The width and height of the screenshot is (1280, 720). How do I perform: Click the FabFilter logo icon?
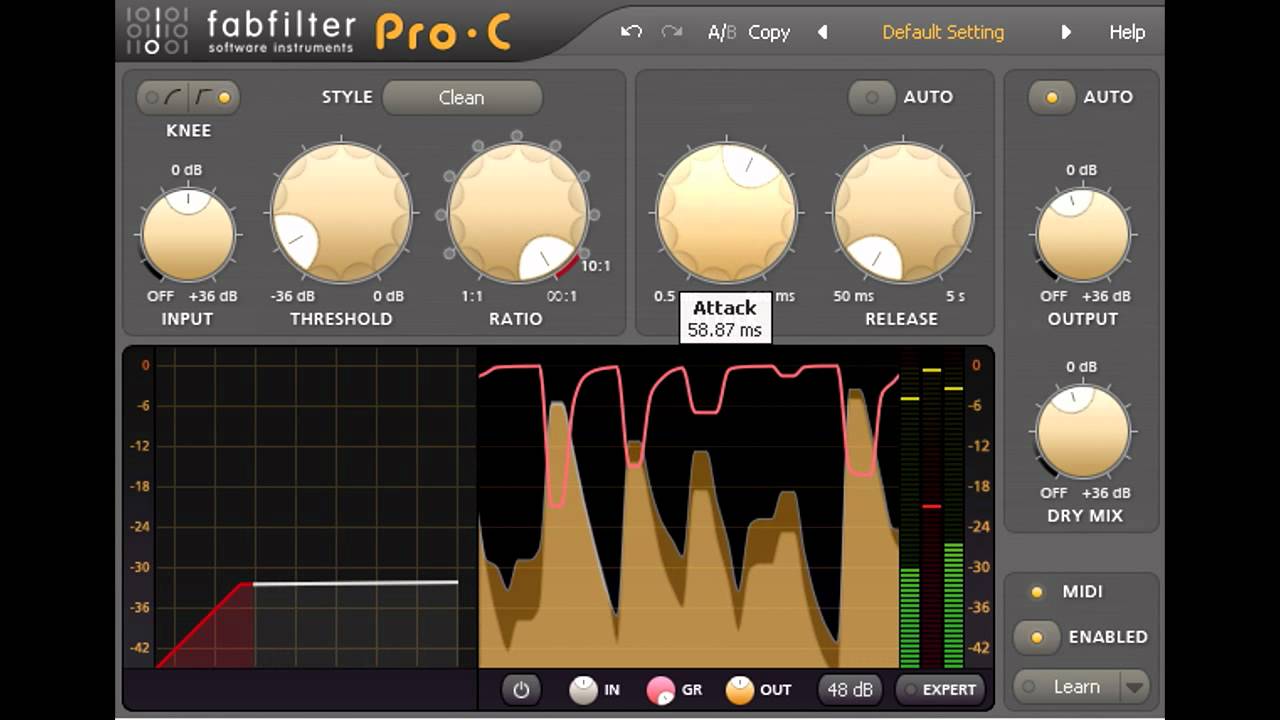pos(157,30)
